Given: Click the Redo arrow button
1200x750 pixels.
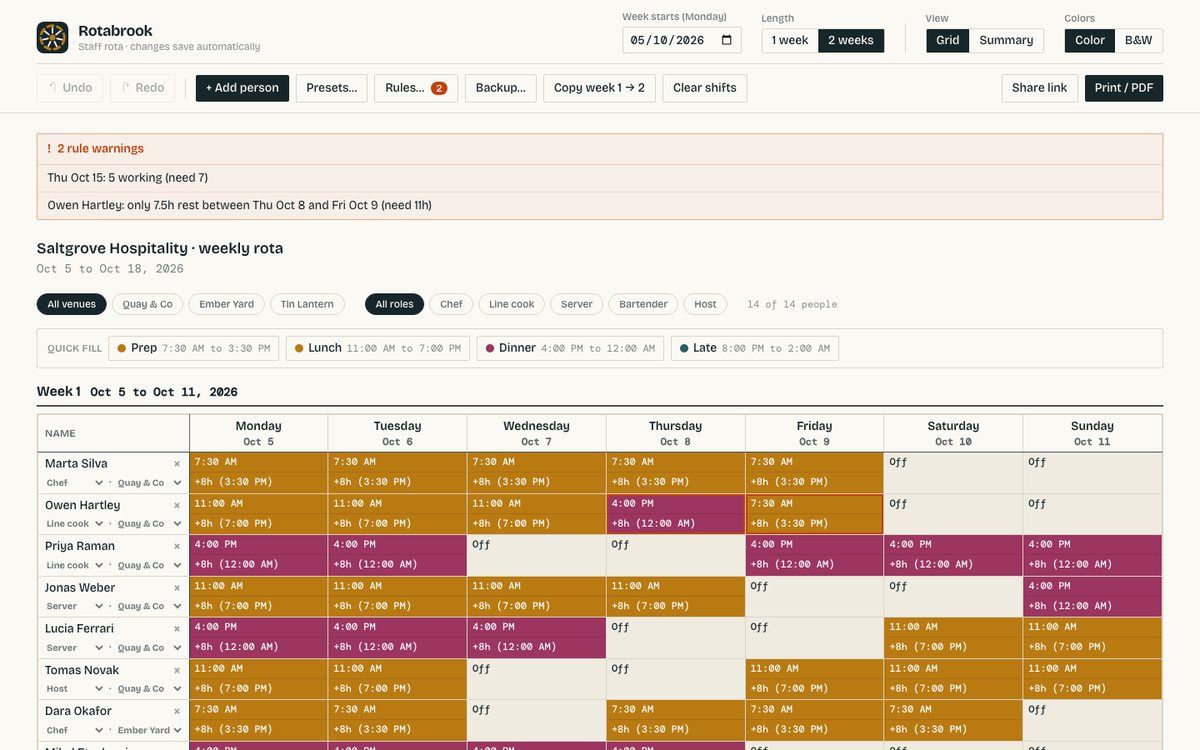Looking at the screenshot, I should coord(142,88).
